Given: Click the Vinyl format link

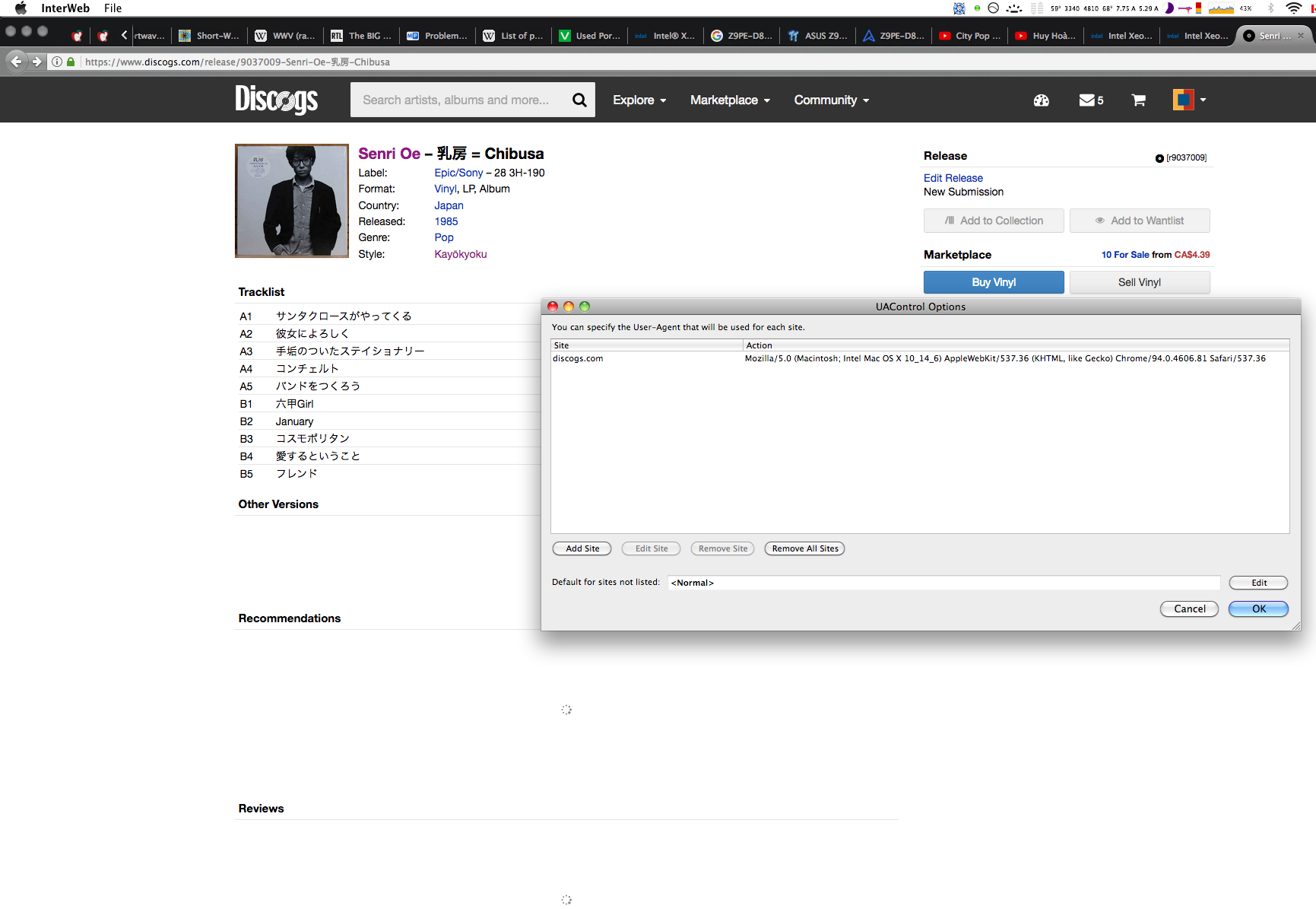Looking at the screenshot, I should [446, 189].
